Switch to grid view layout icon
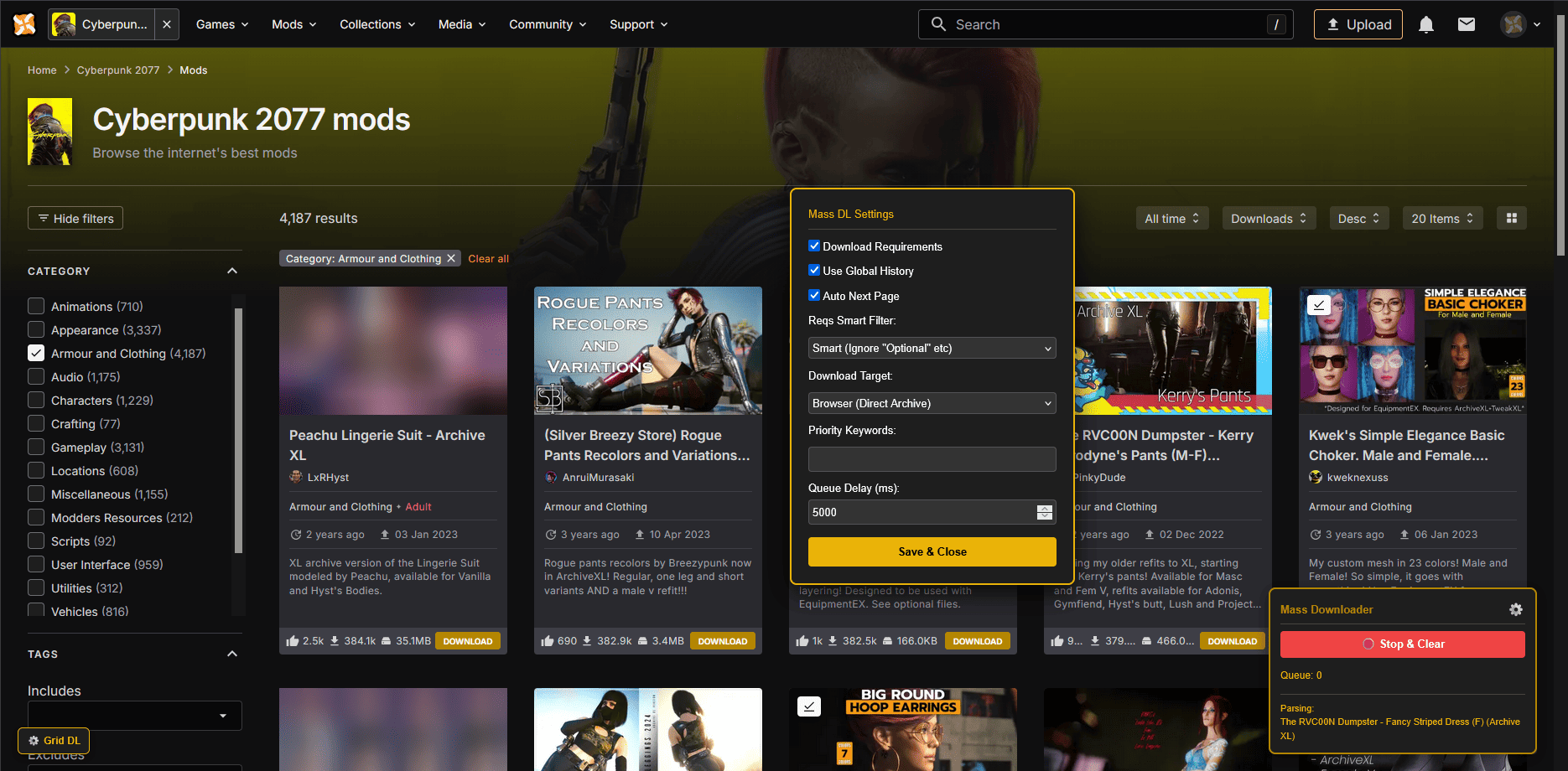1568x771 pixels. coord(1511,218)
